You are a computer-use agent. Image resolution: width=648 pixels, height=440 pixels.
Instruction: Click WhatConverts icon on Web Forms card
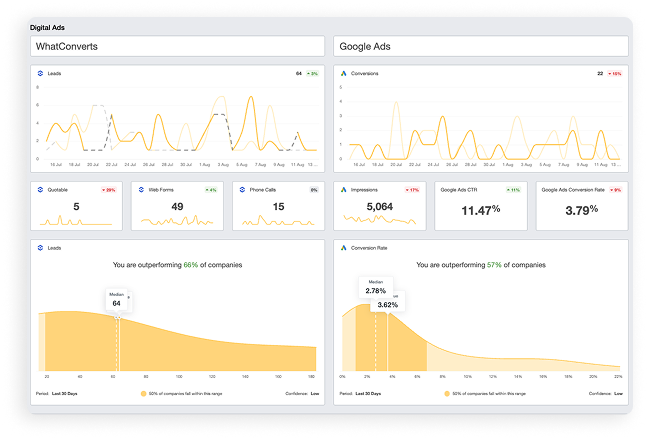coord(141,189)
